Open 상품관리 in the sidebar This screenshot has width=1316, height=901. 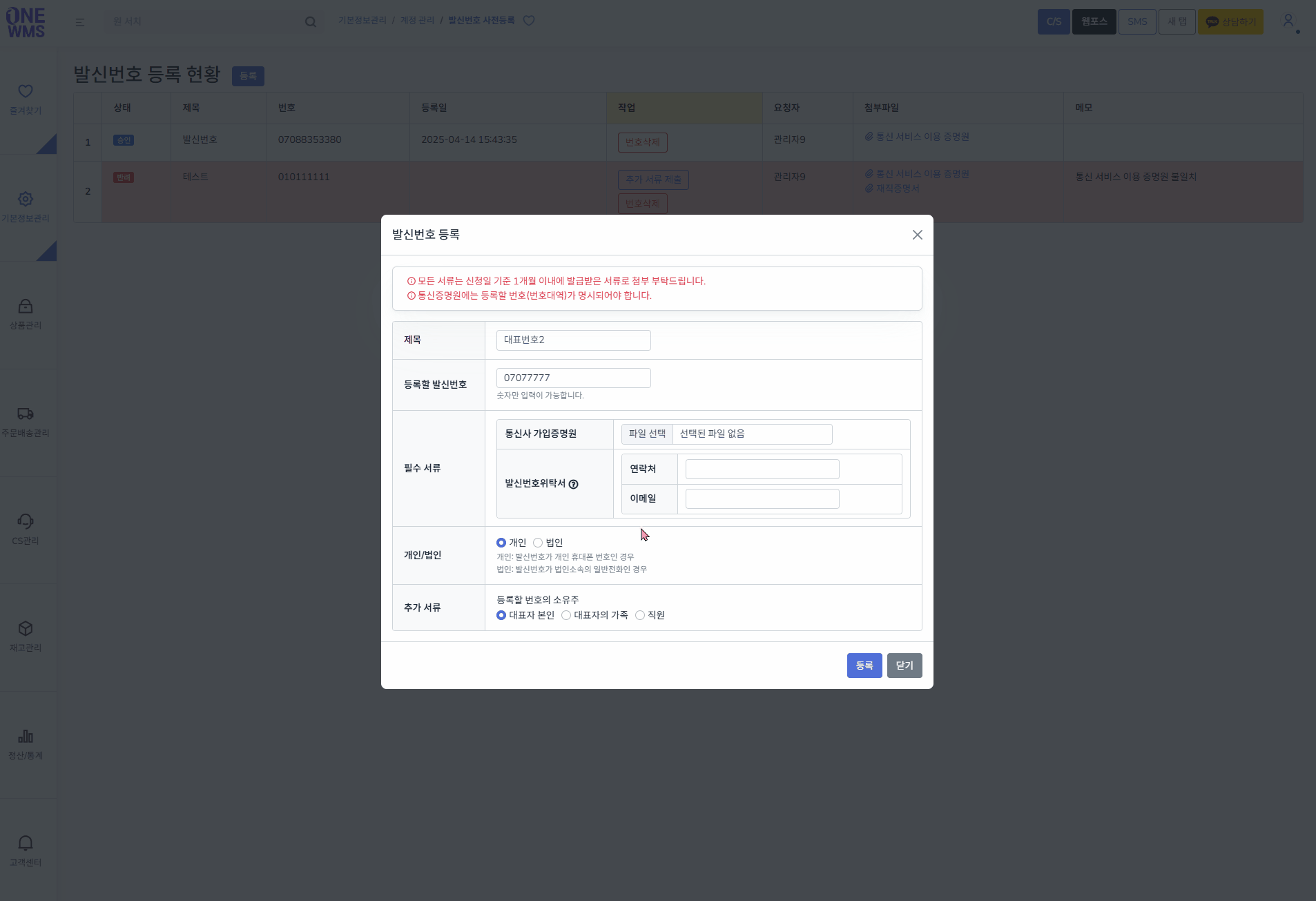point(26,314)
